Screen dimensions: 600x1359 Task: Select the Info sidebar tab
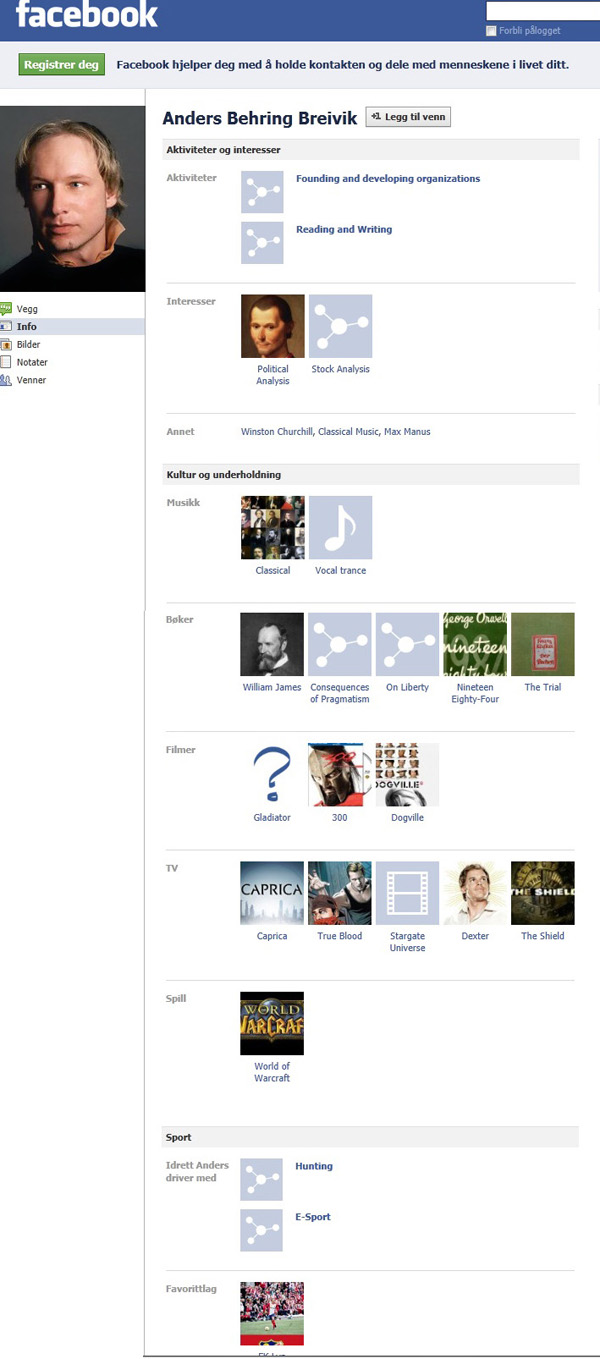(72, 327)
